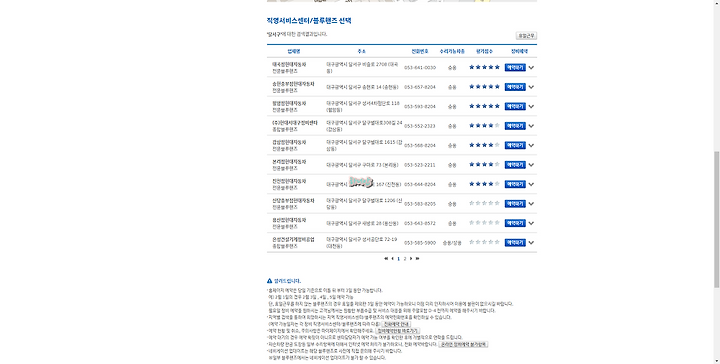Expand details for row 053-523-2211
The image size is (720, 364).
531,165
